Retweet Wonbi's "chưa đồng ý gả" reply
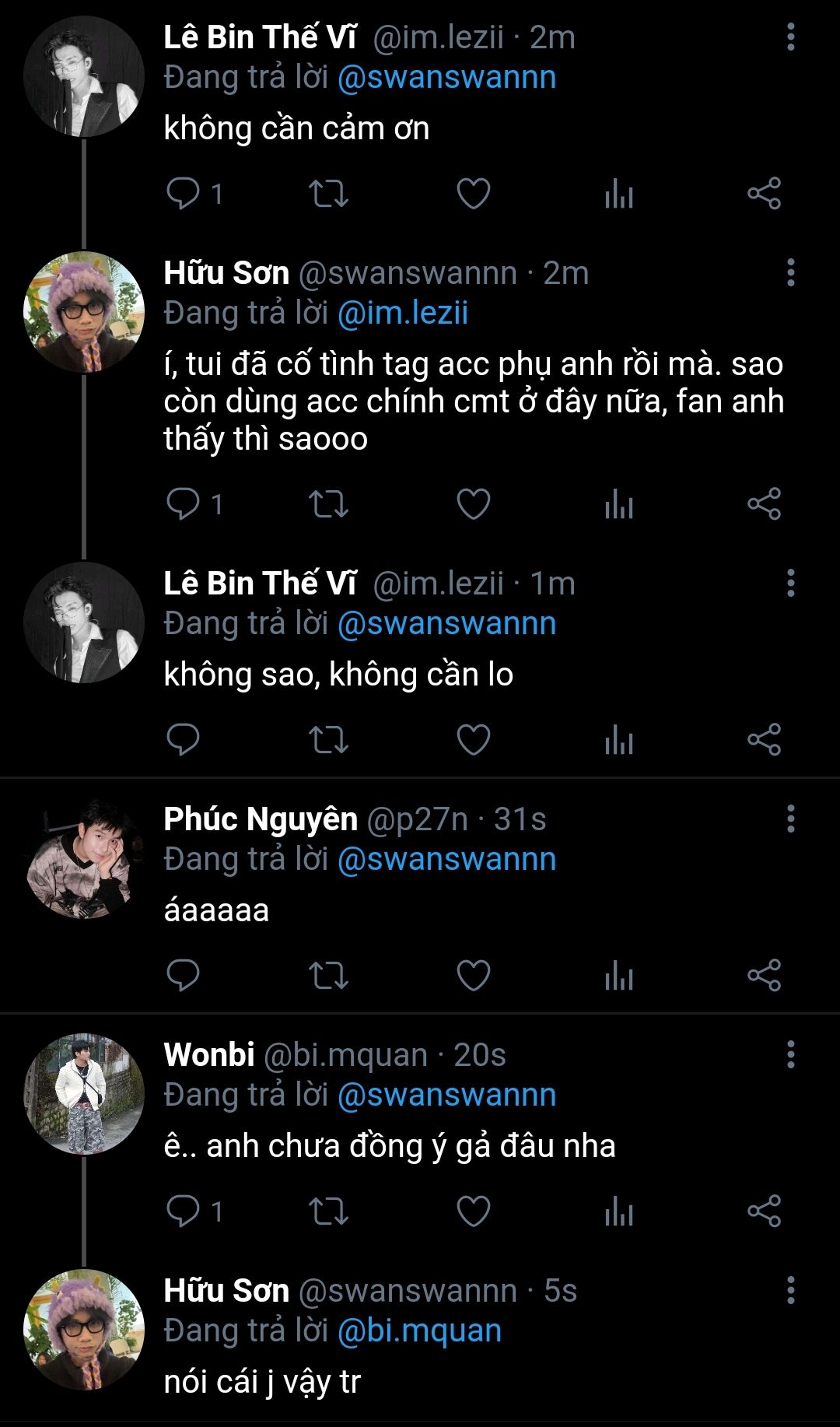Image resolution: width=840 pixels, height=1427 pixels. click(328, 1211)
